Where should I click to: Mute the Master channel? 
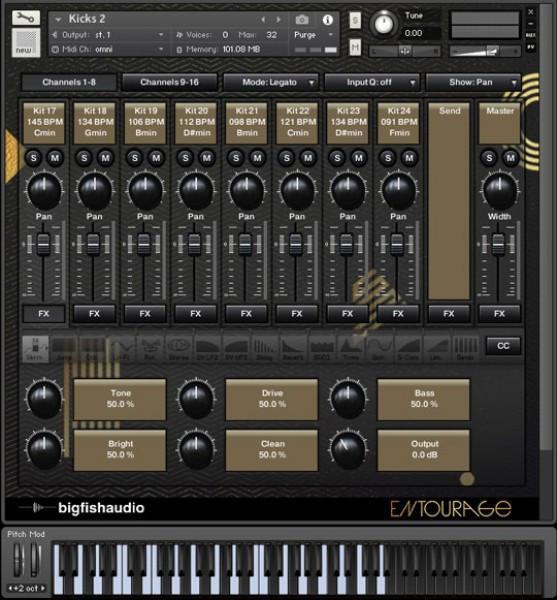511,158
